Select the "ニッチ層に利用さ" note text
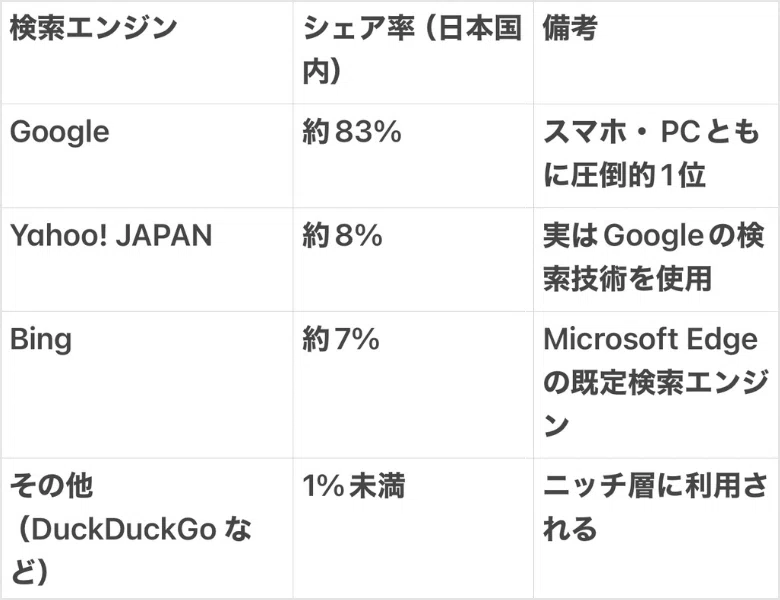This screenshot has width=780, height=600. point(655,486)
